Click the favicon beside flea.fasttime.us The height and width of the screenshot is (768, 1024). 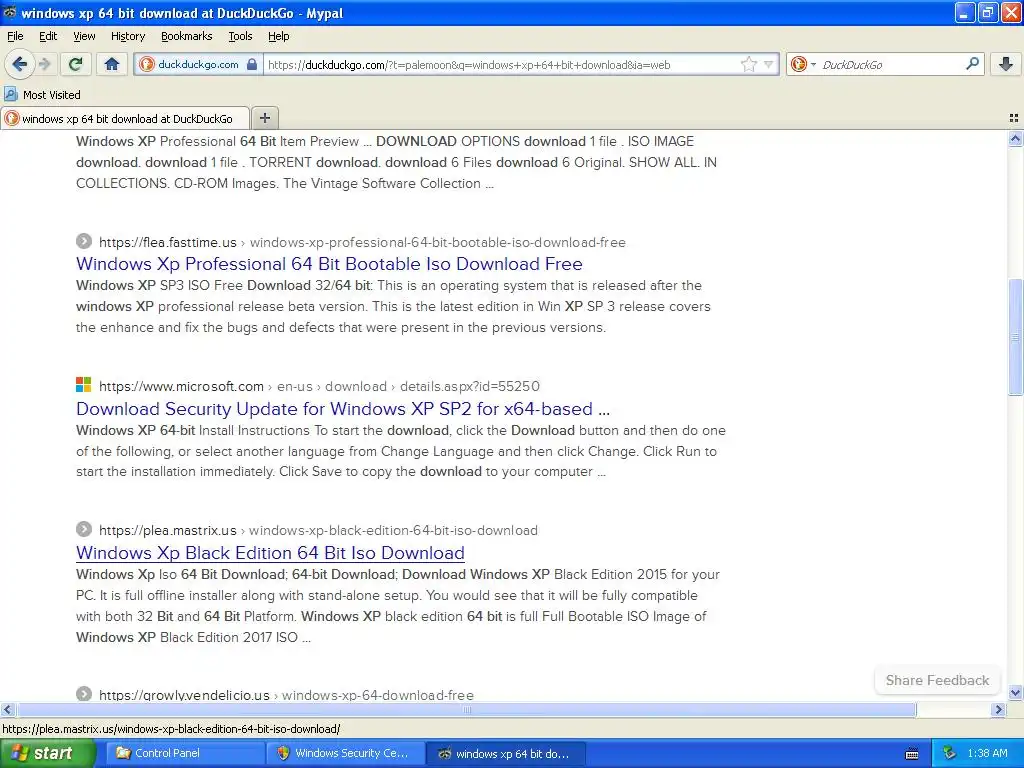click(84, 241)
